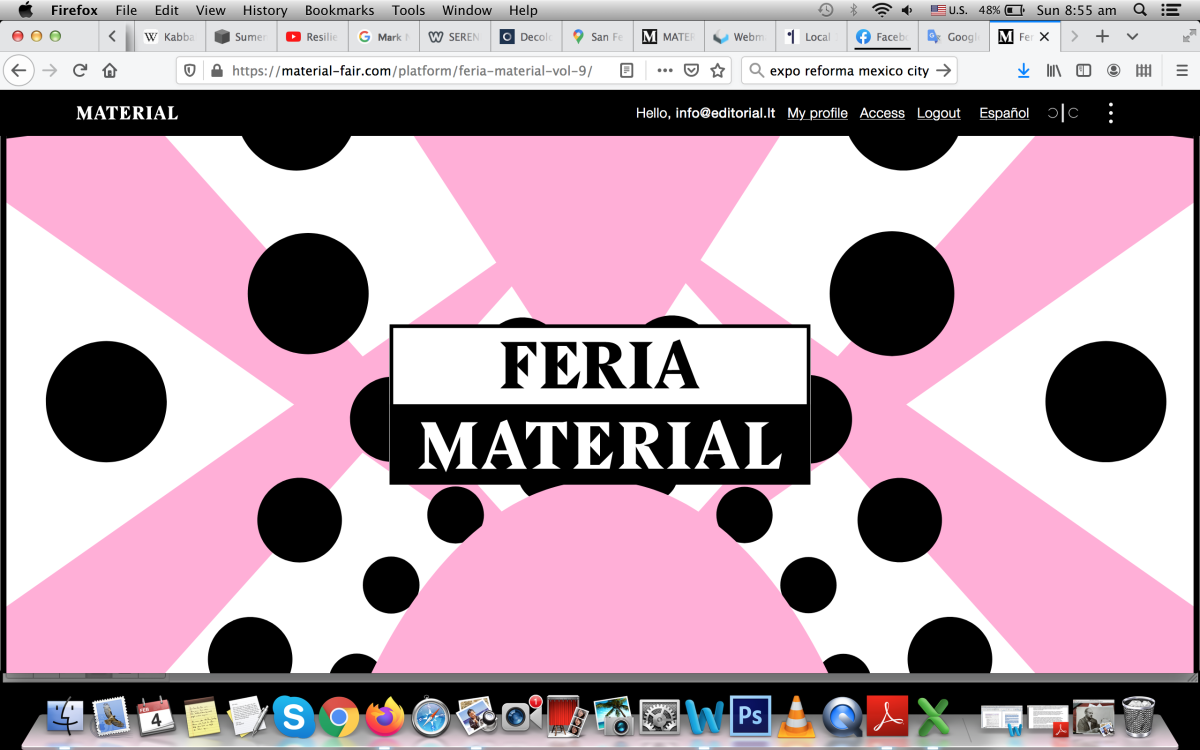Open Google Chrome from the Dock
The height and width of the screenshot is (750, 1200).
coord(339,716)
